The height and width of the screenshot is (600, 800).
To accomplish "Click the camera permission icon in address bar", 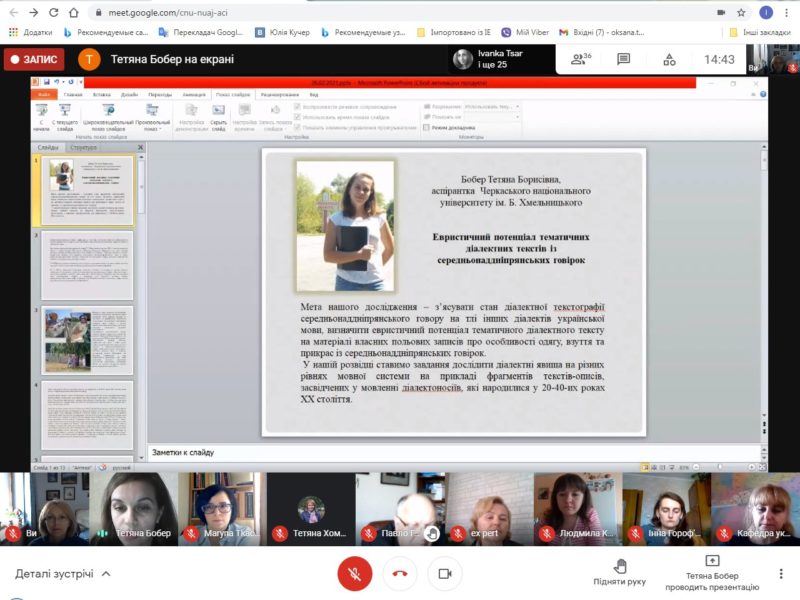I will pyautogui.click(x=721, y=12).
